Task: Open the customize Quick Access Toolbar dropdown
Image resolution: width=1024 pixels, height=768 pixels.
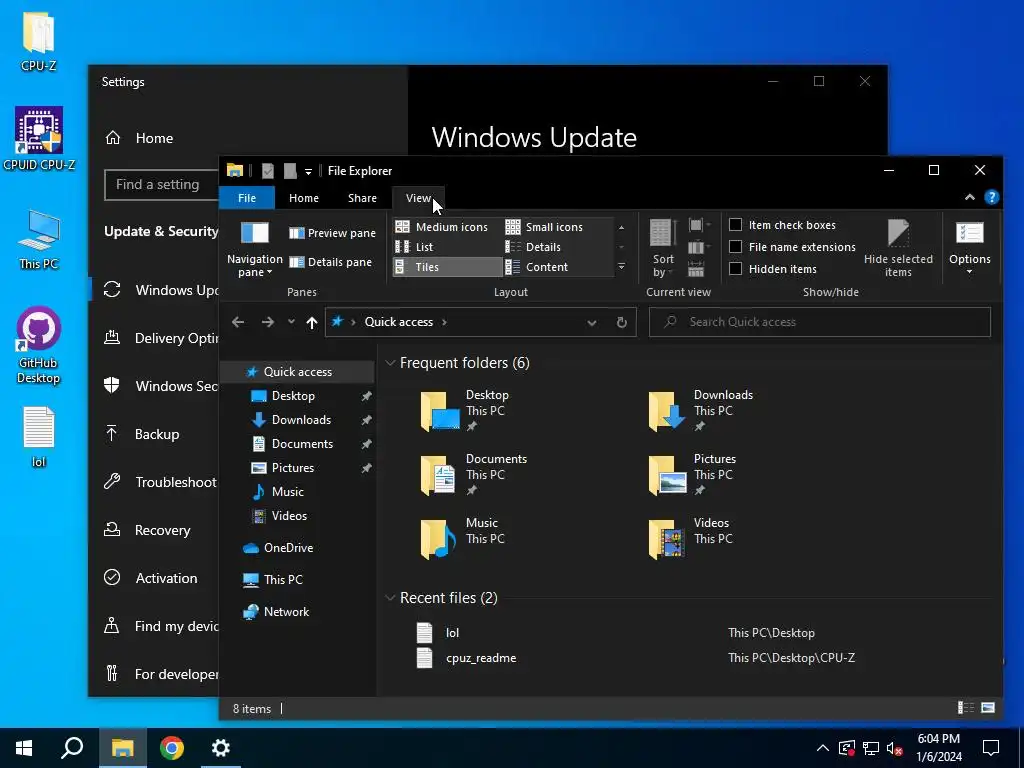Action: (x=308, y=171)
